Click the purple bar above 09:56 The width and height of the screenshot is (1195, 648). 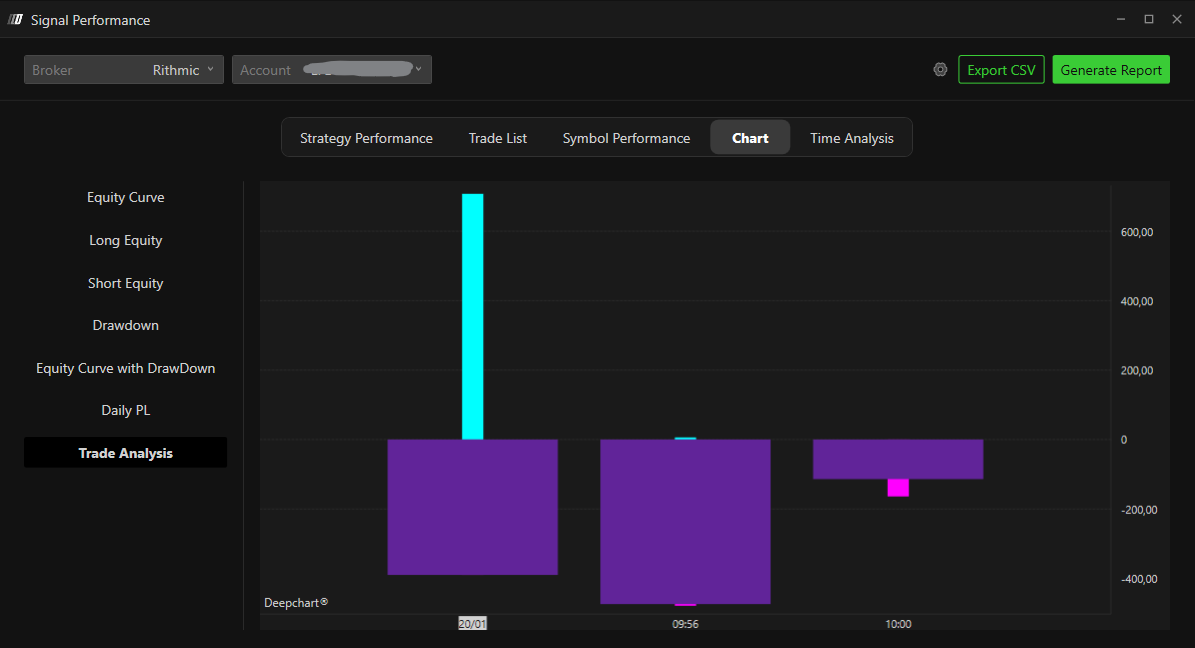click(685, 521)
